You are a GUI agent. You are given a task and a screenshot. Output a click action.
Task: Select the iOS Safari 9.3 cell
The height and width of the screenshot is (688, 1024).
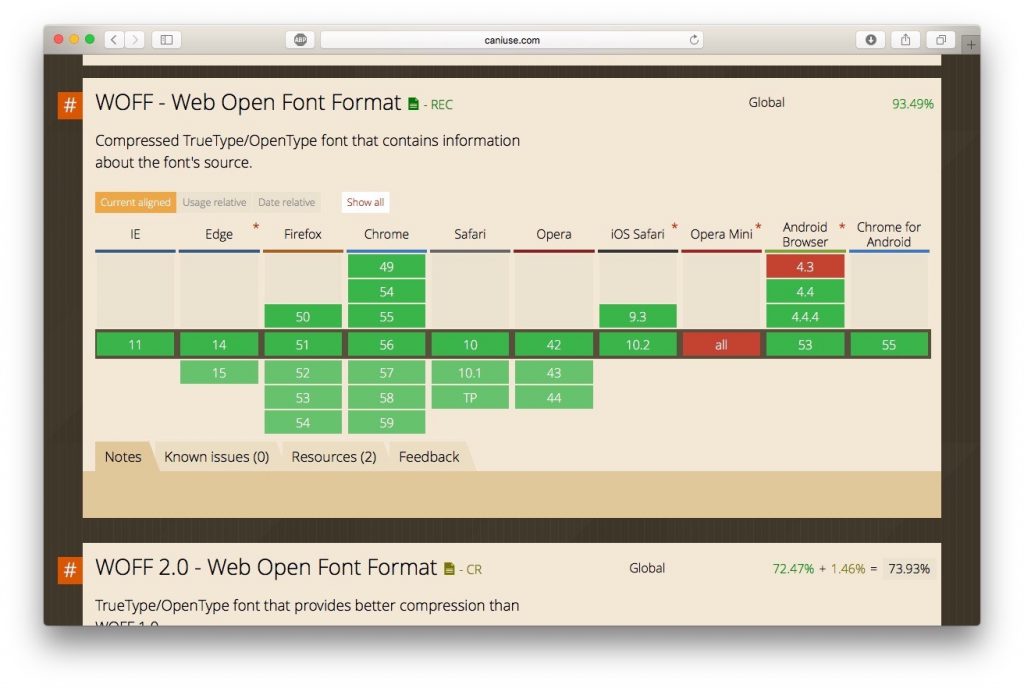pyautogui.click(x=637, y=317)
